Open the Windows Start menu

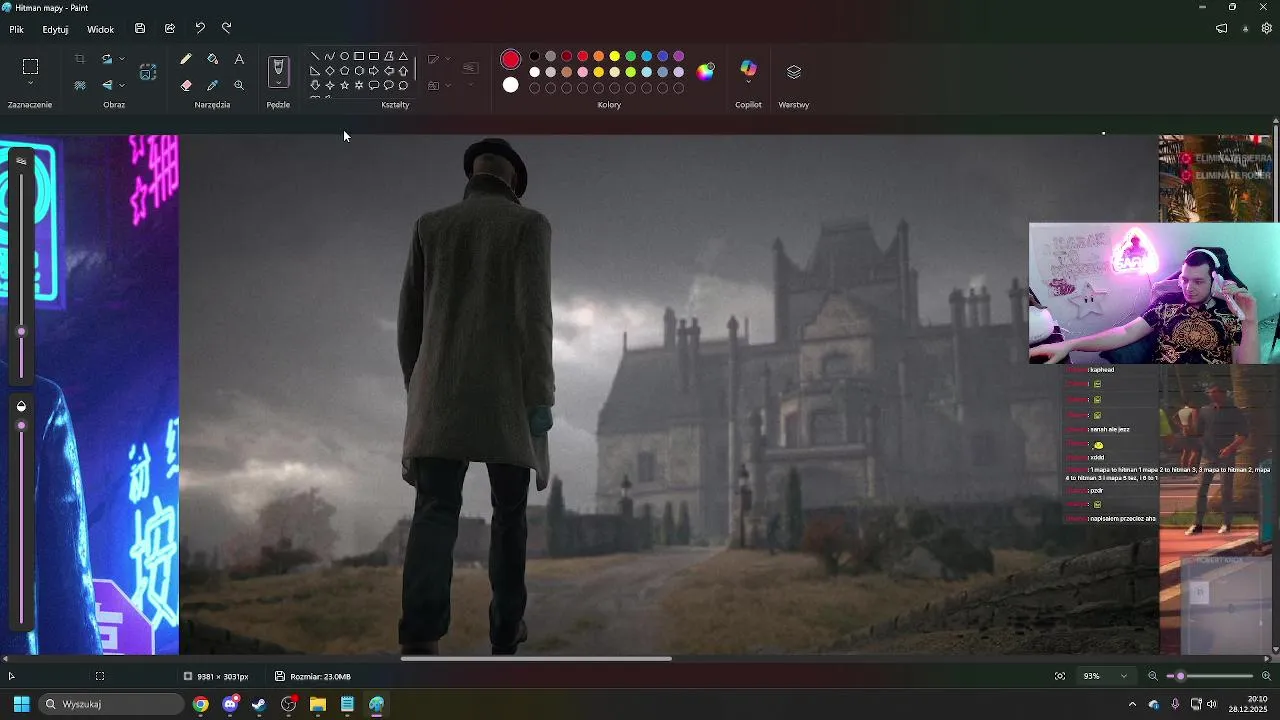(21, 704)
